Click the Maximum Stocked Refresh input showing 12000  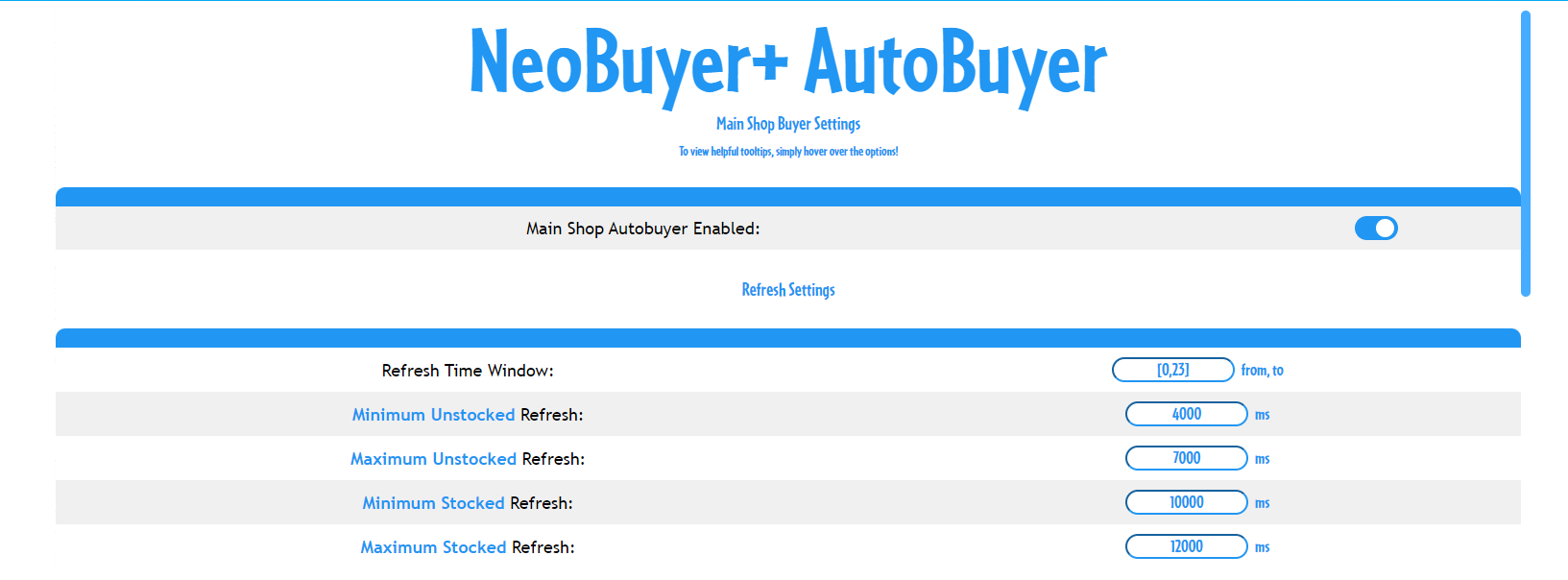1186,546
